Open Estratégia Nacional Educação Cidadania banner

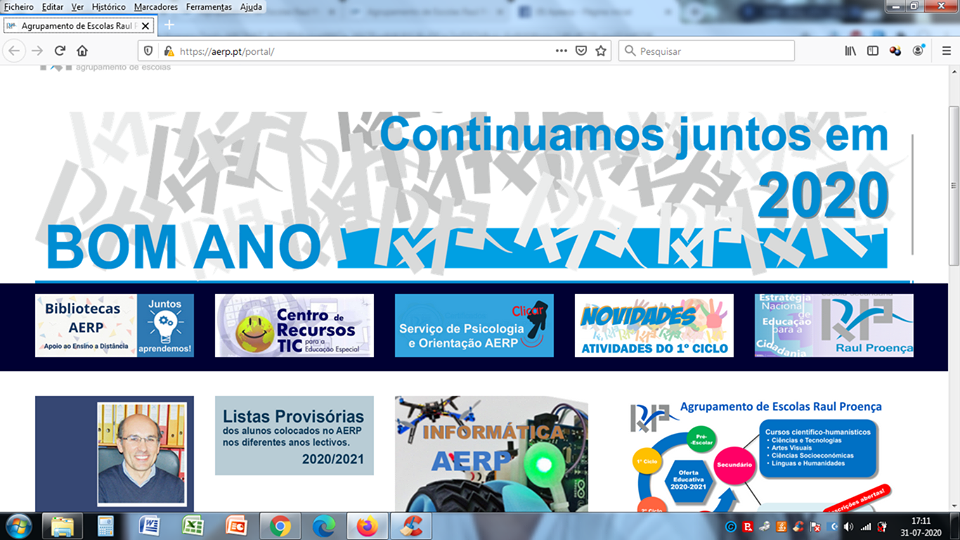(x=834, y=326)
